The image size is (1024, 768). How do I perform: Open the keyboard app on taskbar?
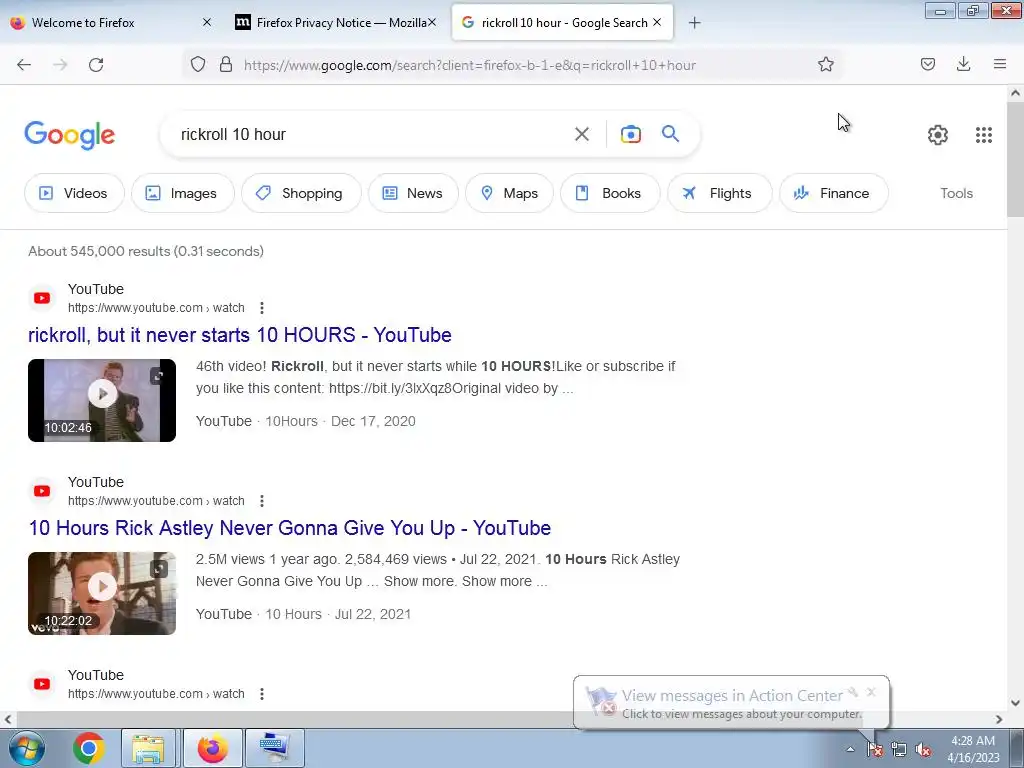275,748
